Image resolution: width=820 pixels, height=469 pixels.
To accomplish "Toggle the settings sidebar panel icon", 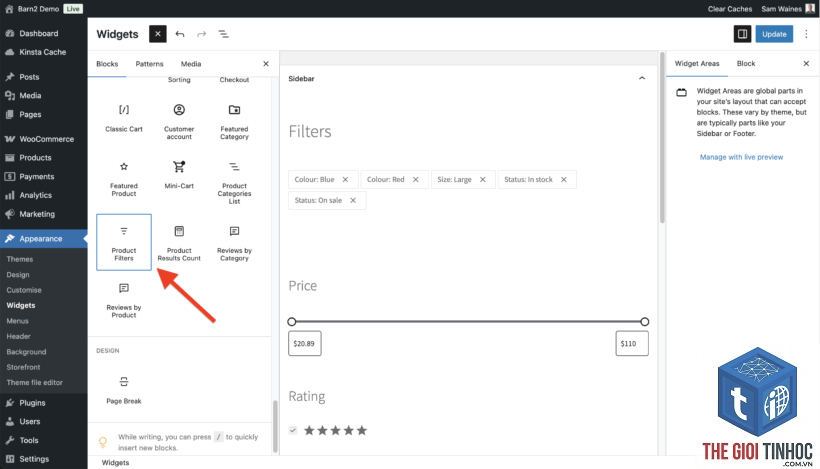I will [742, 34].
